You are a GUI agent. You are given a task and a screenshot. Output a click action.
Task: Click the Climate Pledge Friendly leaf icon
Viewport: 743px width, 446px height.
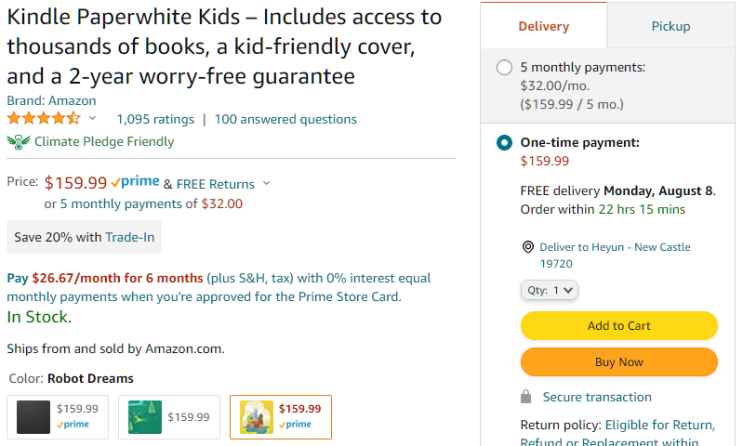point(18,141)
